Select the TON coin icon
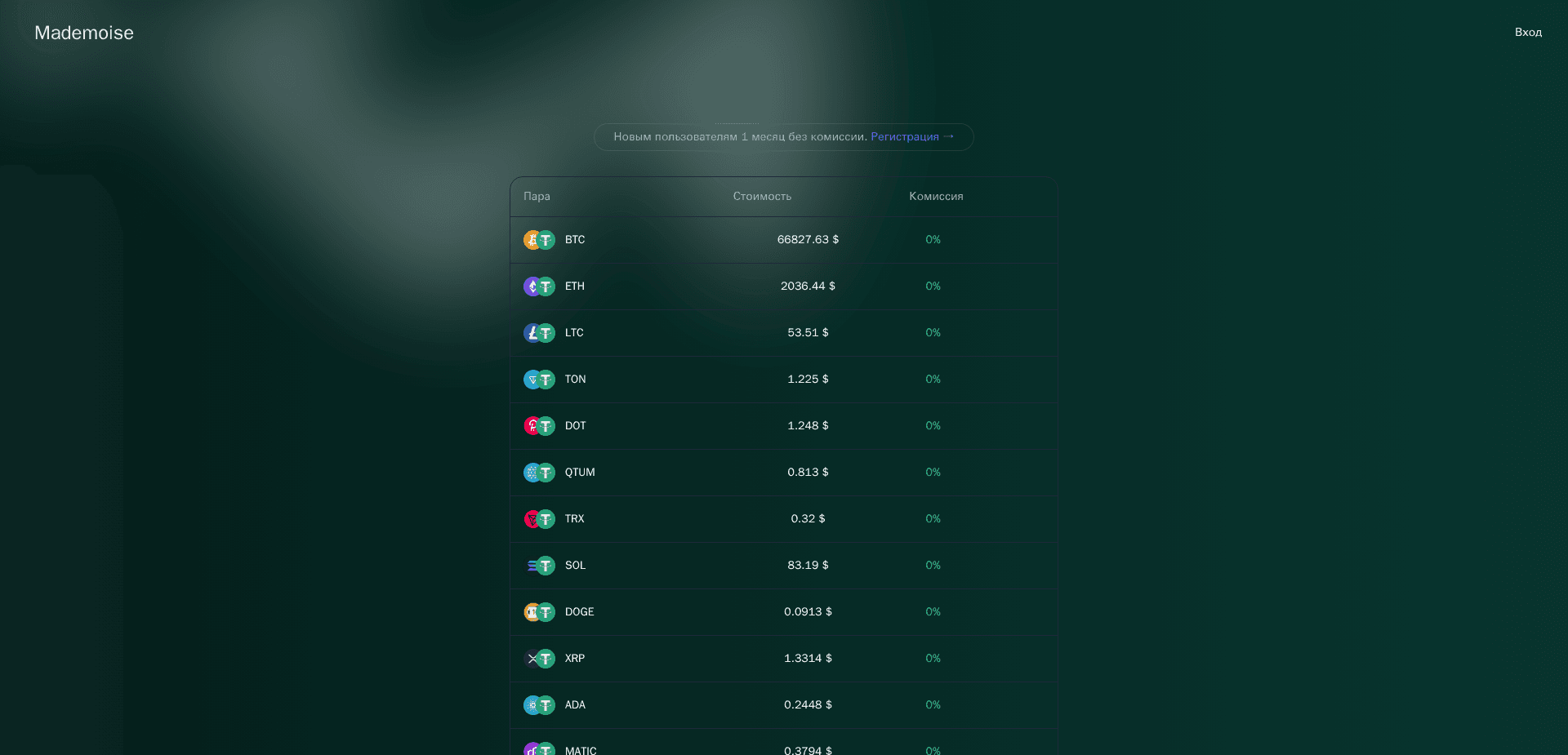Screen dimensions: 1568x755 [539, 380]
